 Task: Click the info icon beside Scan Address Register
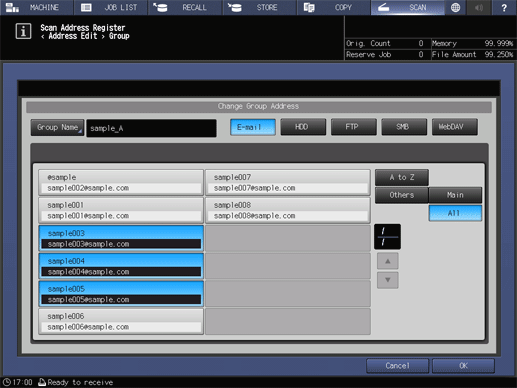coord(23,31)
